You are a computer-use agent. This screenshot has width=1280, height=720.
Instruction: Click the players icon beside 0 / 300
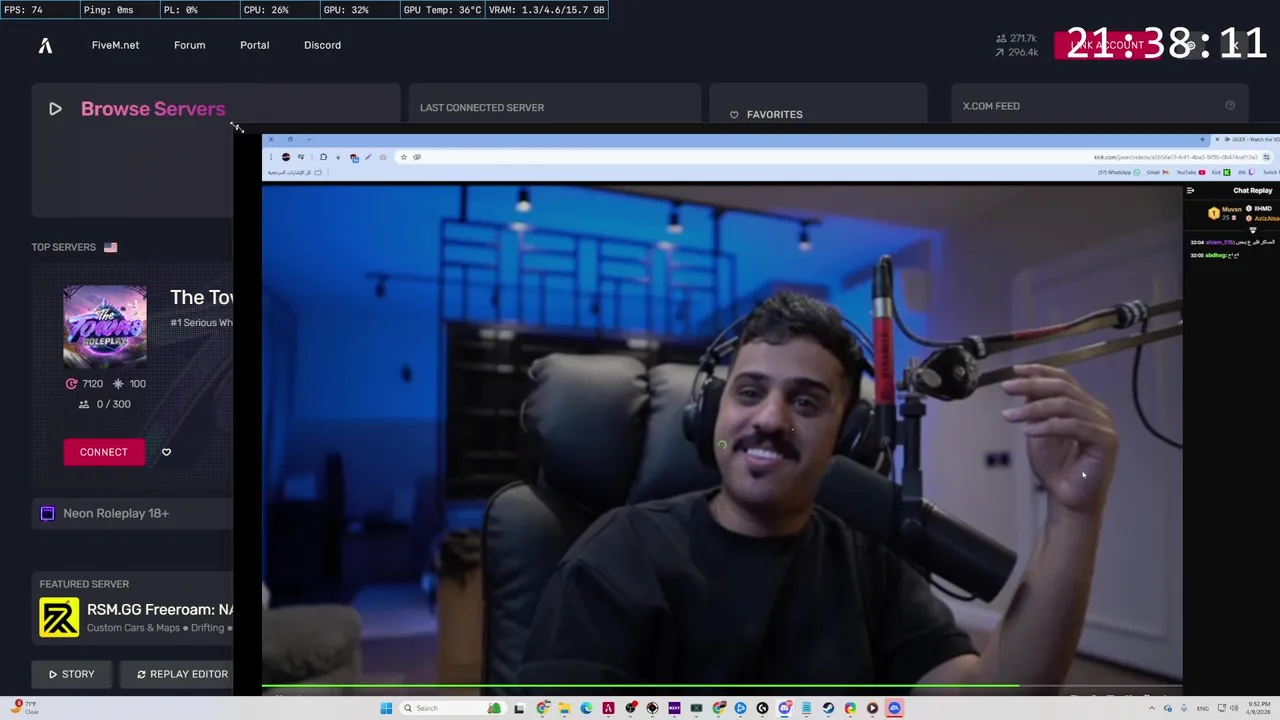(84, 404)
